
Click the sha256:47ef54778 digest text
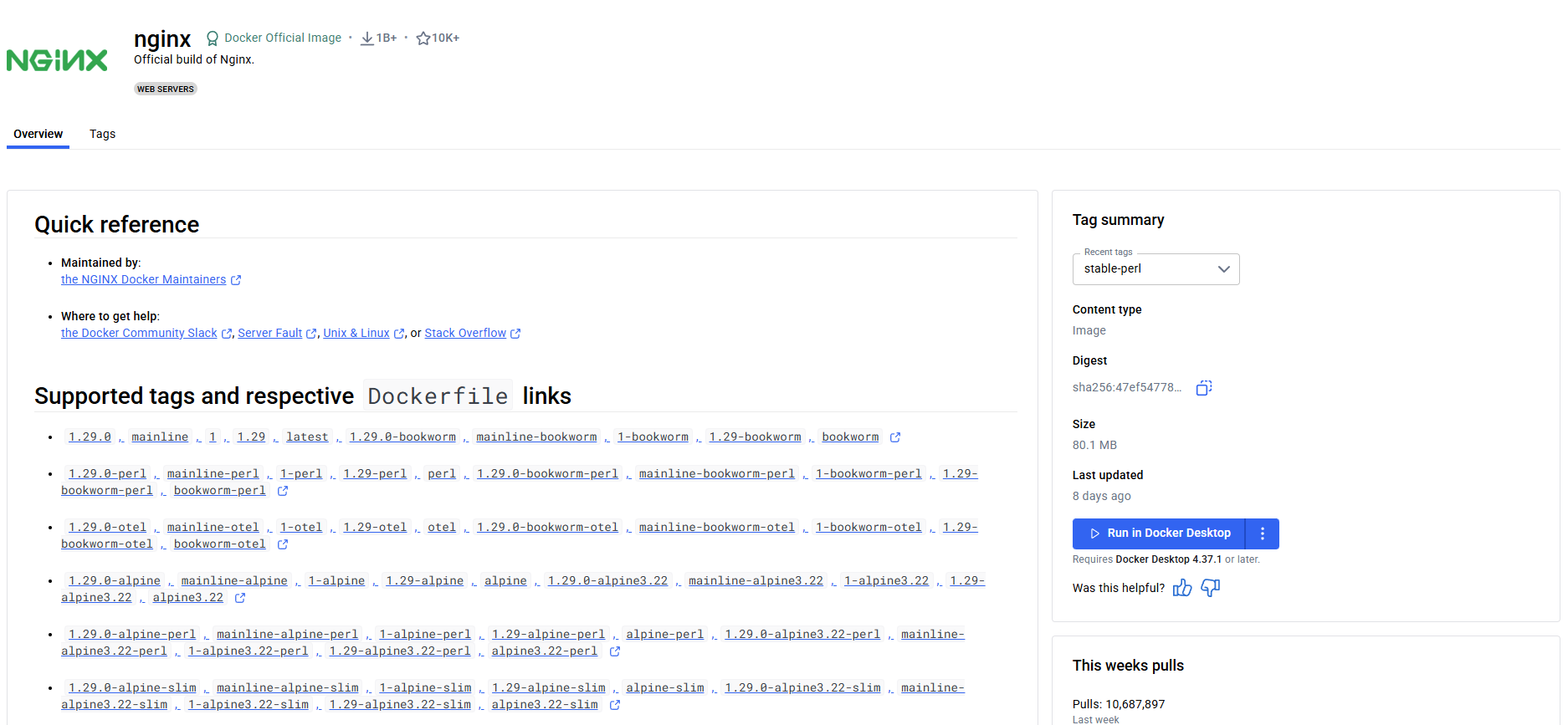coord(1127,387)
